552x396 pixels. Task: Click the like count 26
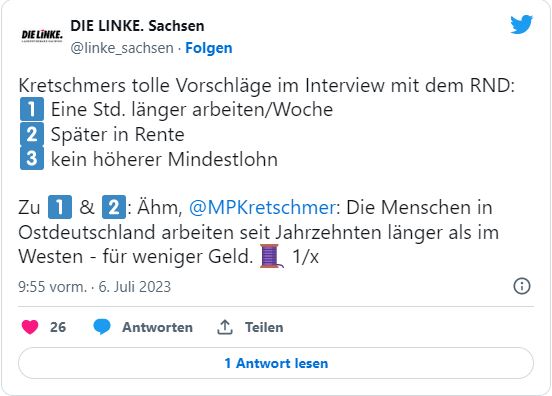pos(58,327)
